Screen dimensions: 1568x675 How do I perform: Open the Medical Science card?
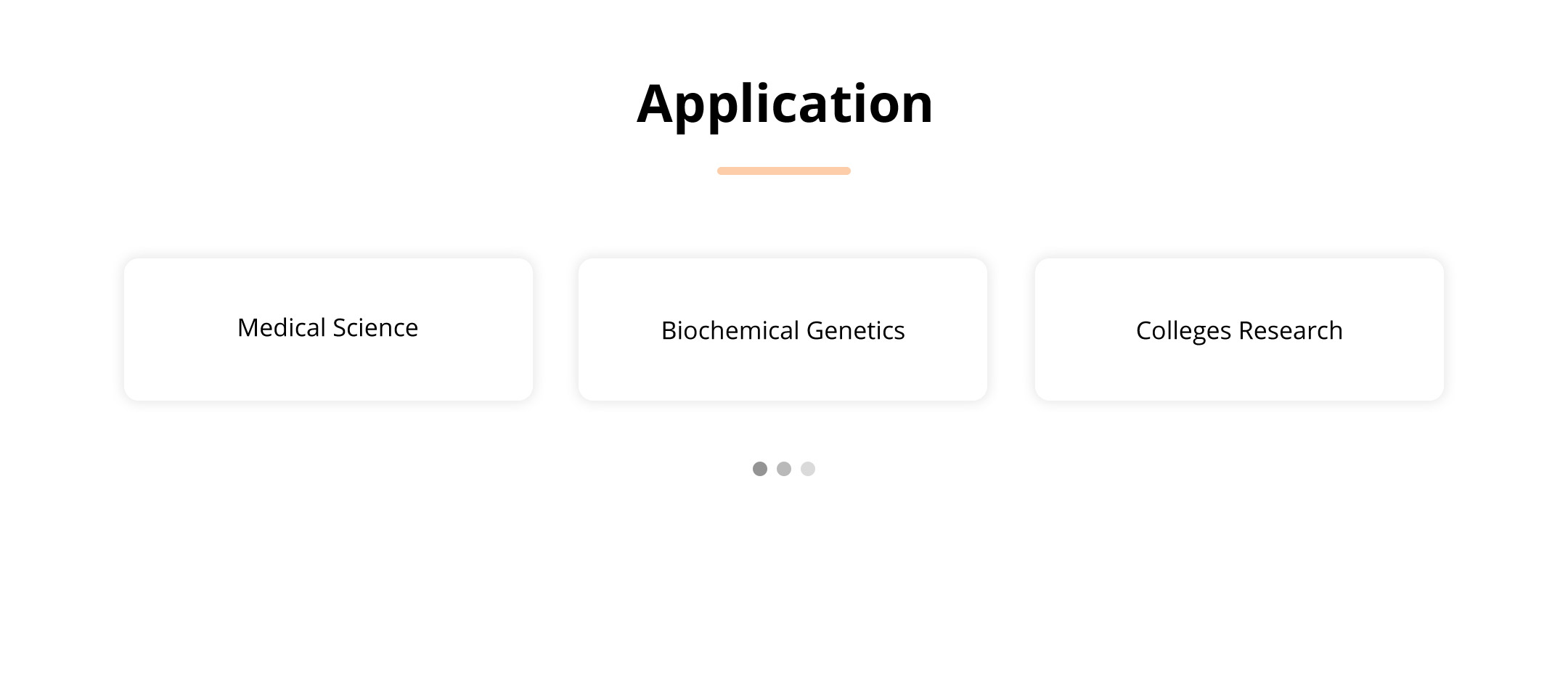coord(328,329)
